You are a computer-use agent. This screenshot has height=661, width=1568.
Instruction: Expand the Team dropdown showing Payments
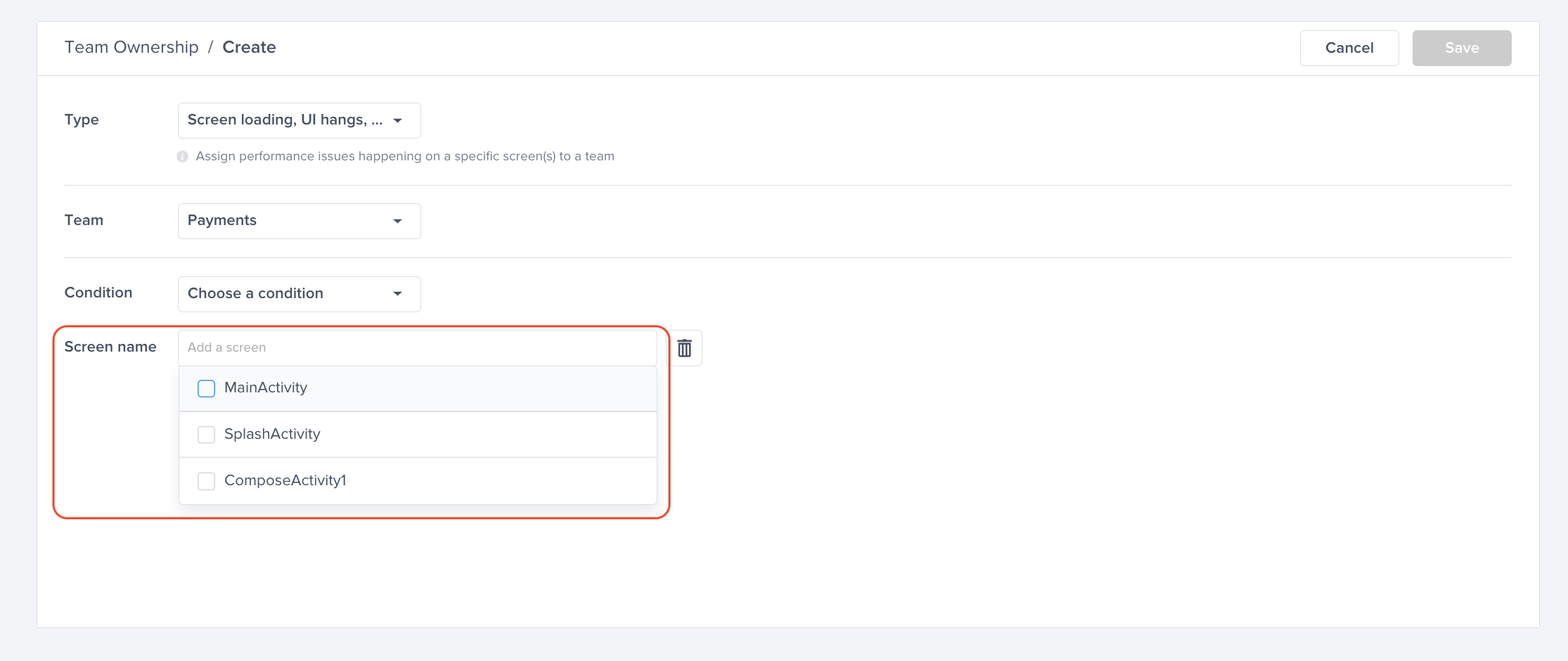click(285, 221)
